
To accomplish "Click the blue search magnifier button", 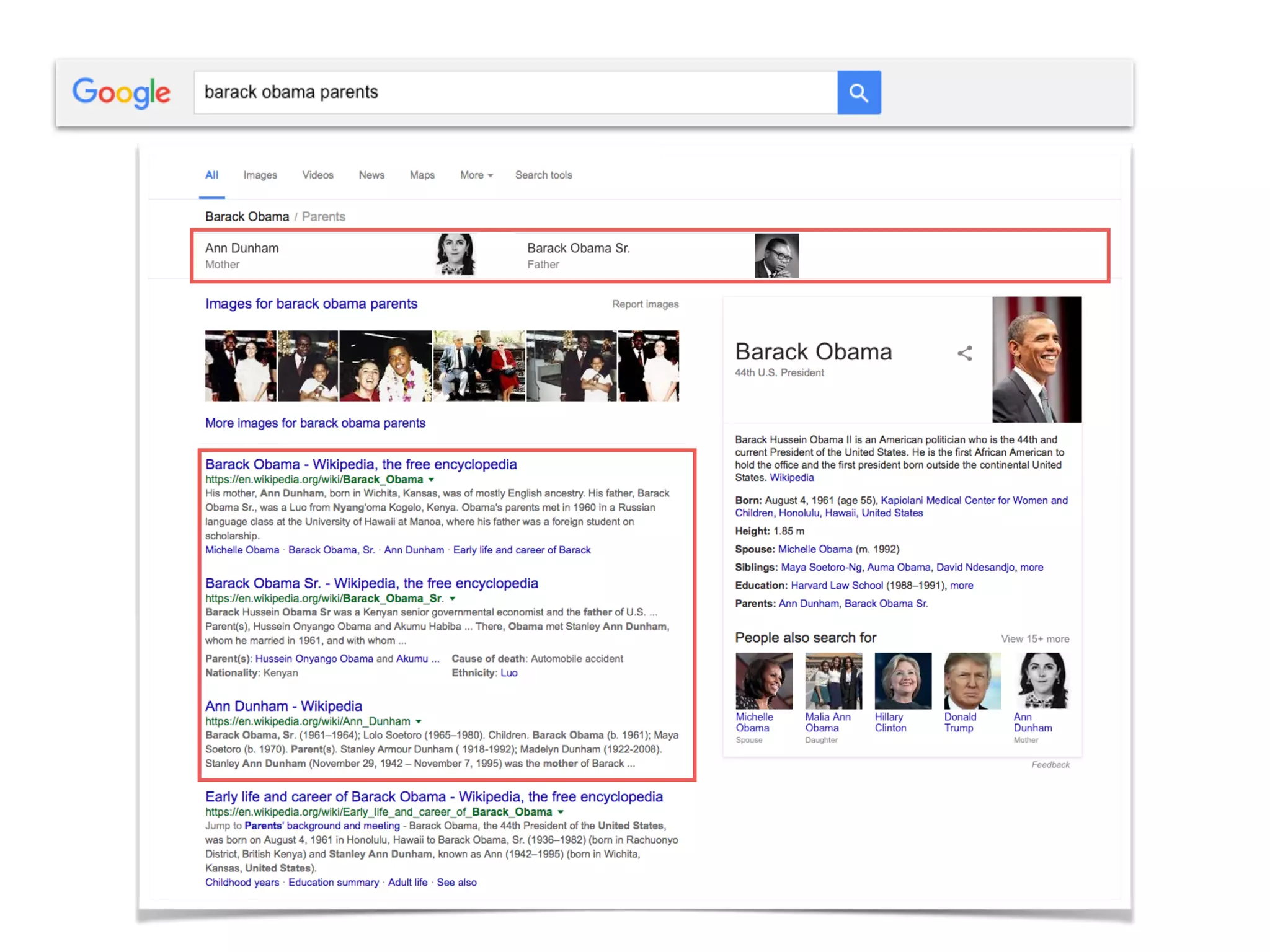I will tap(858, 92).
